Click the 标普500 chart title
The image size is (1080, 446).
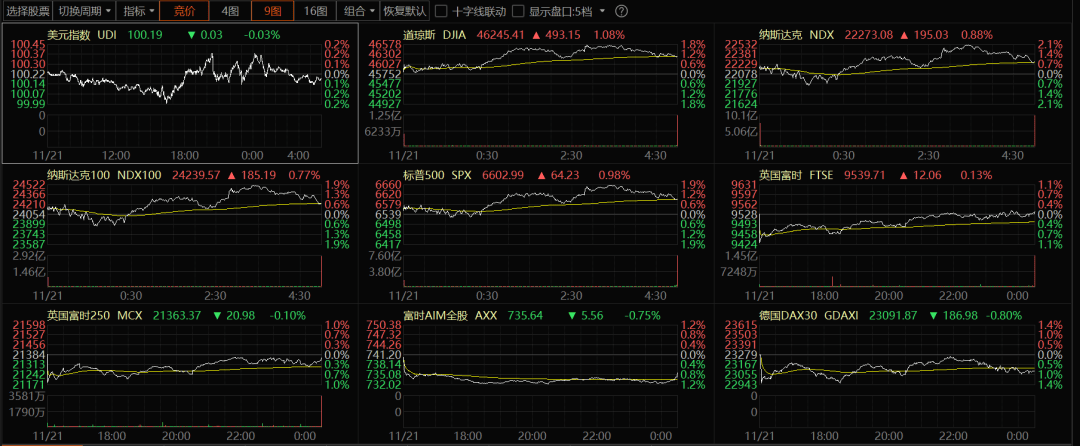pos(424,175)
